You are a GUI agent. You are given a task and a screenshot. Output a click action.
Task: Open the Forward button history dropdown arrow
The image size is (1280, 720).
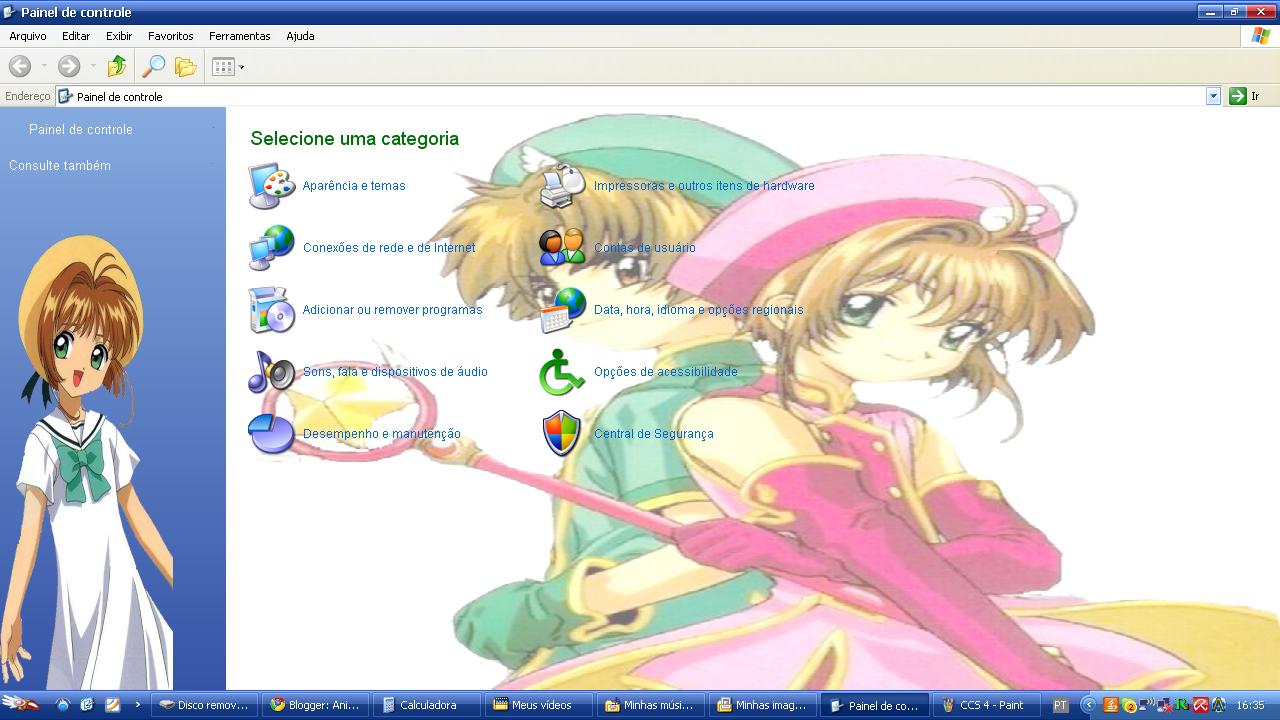(x=93, y=67)
